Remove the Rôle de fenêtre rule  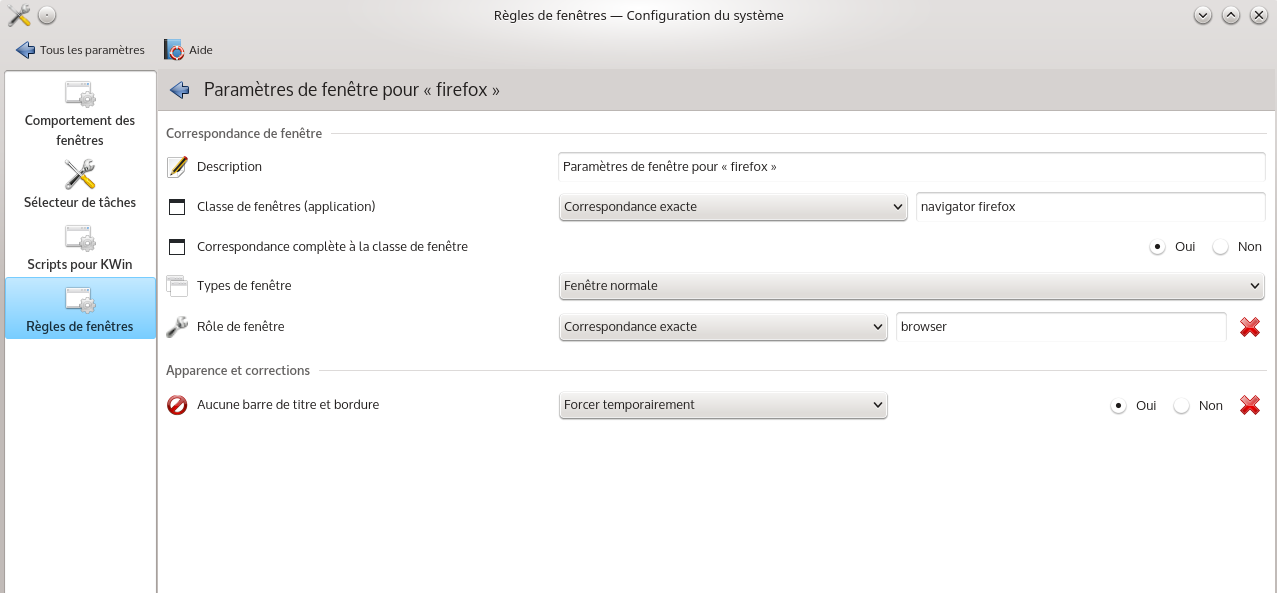click(x=1250, y=327)
